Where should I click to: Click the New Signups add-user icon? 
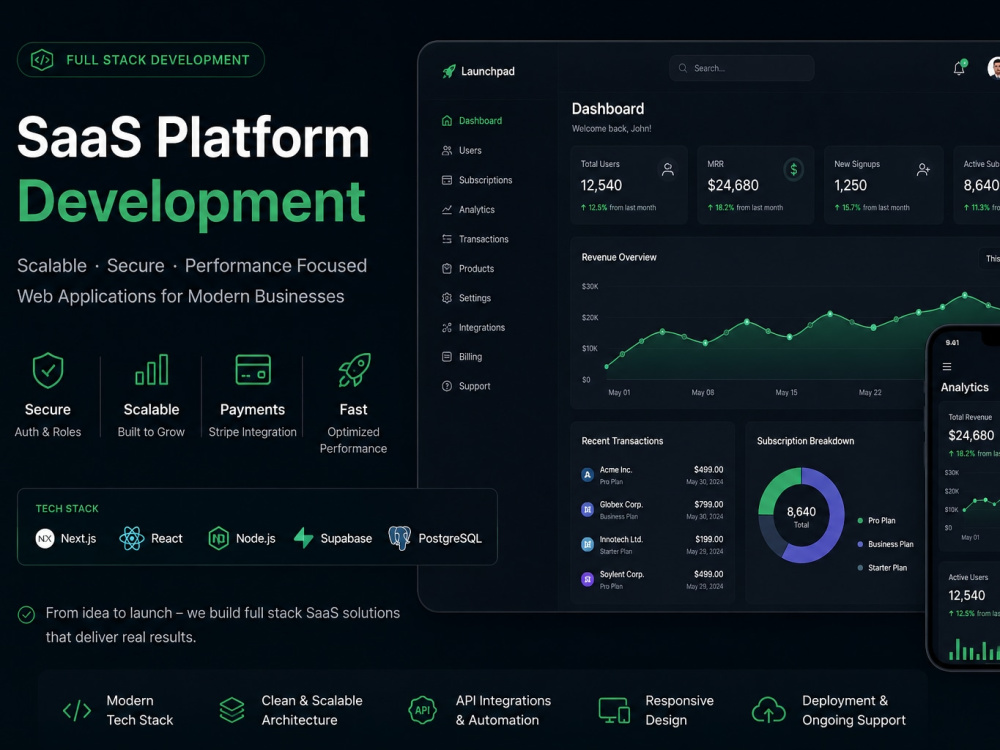click(x=923, y=169)
